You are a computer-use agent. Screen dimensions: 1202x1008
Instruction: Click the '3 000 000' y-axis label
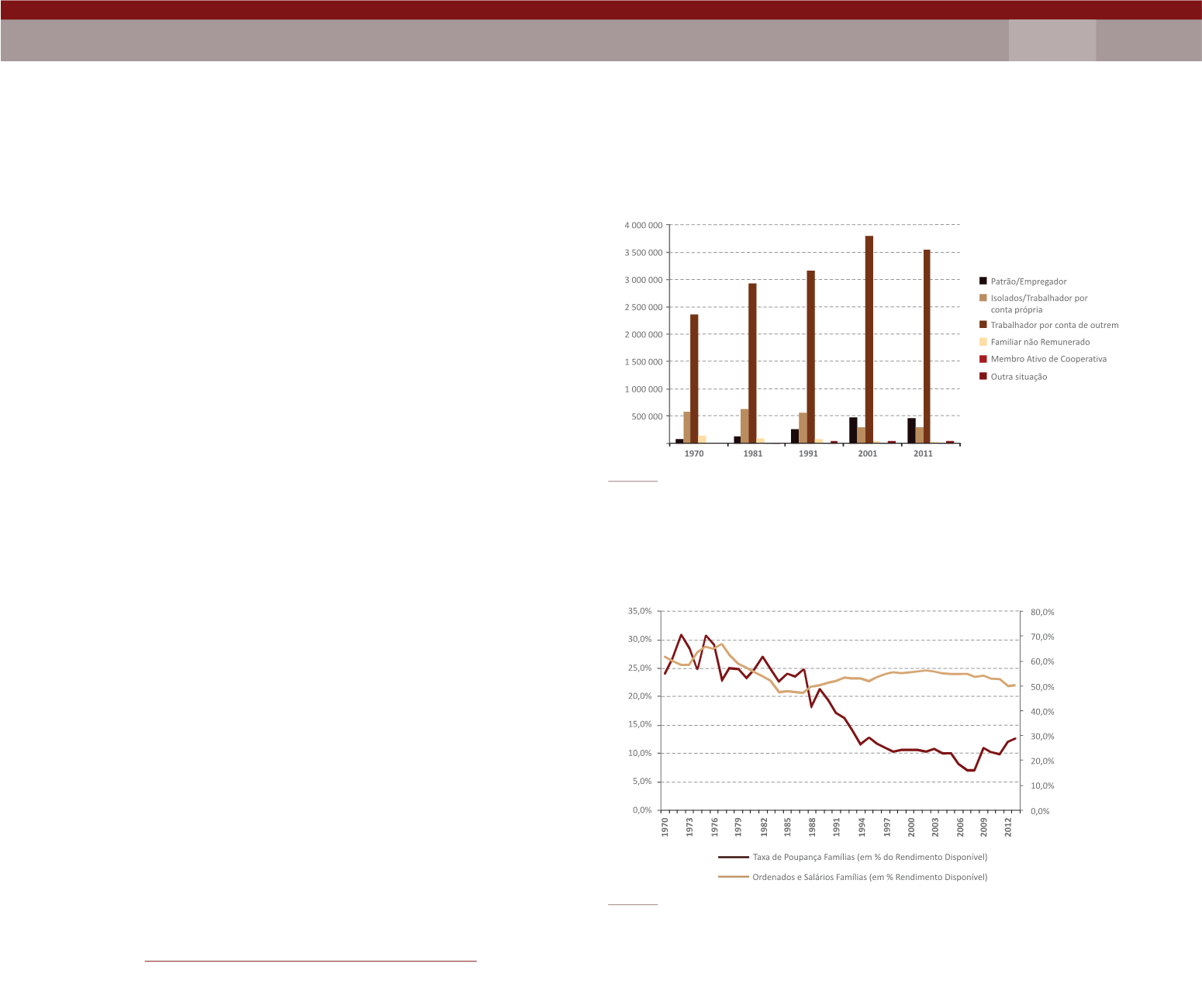pyautogui.click(x=644, y=280)
